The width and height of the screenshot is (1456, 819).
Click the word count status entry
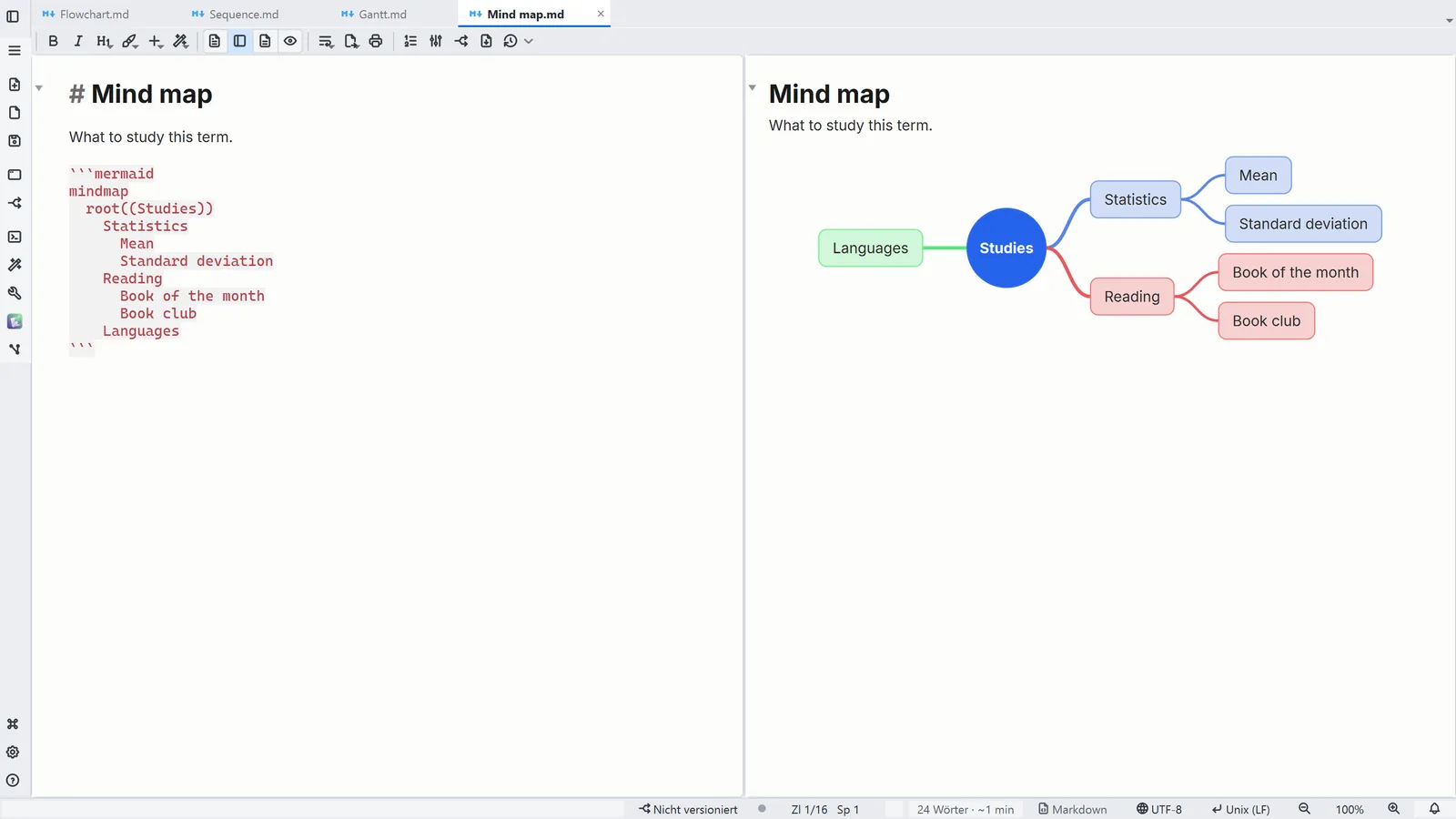click(966, 809)
